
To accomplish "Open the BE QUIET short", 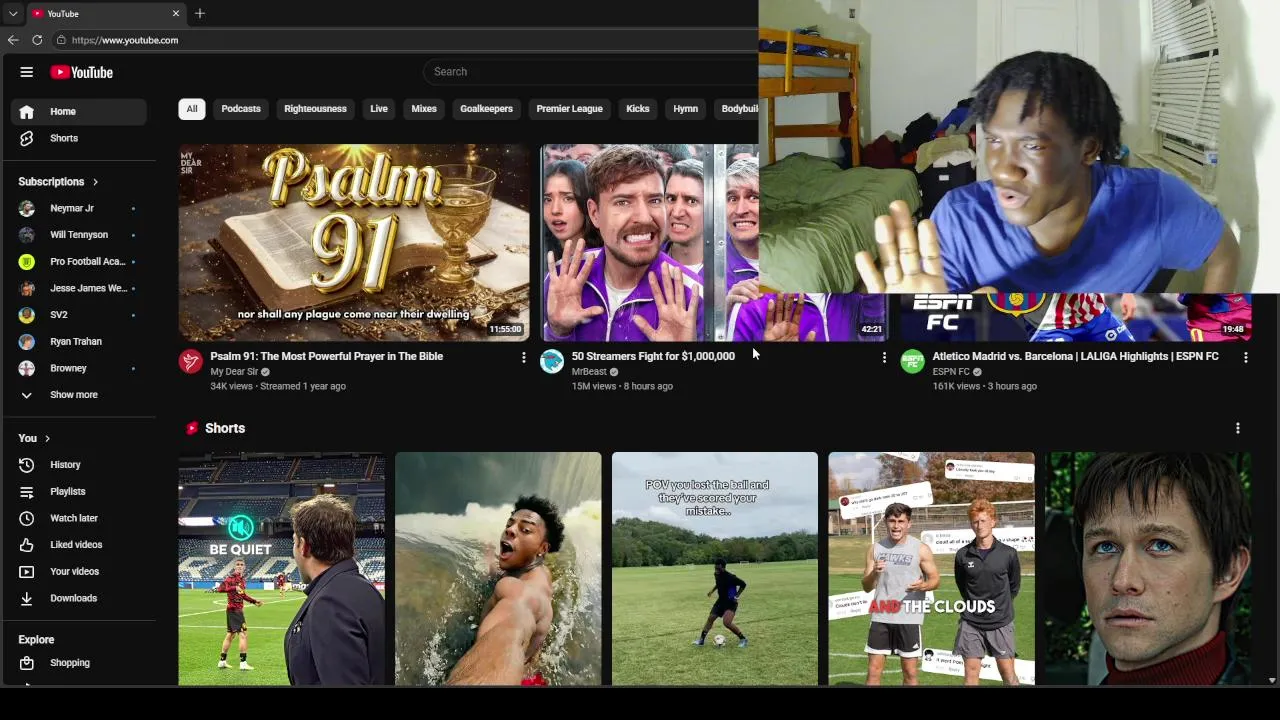I will (282, 569).
